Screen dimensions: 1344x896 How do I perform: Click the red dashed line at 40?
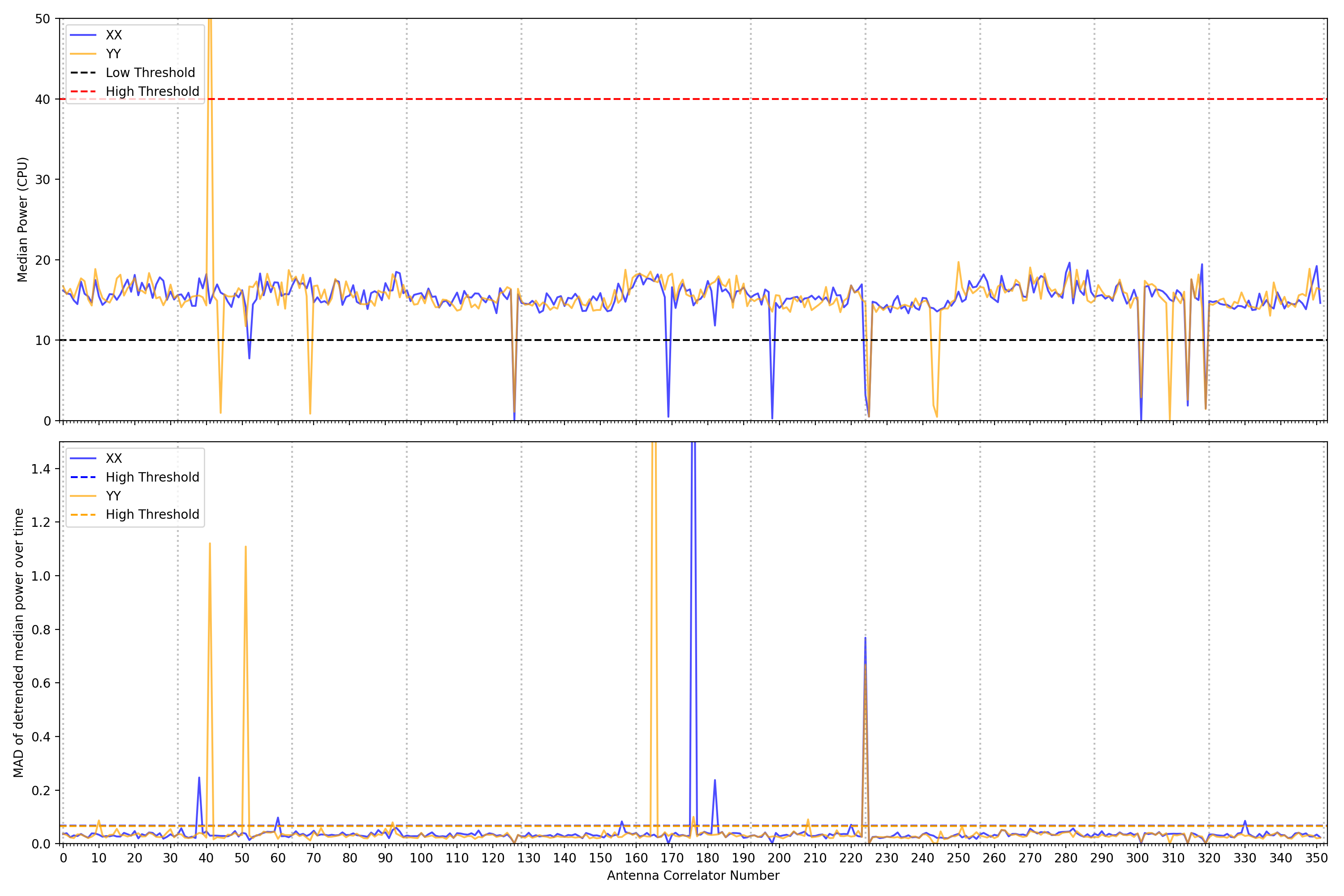tap(686, 99)
